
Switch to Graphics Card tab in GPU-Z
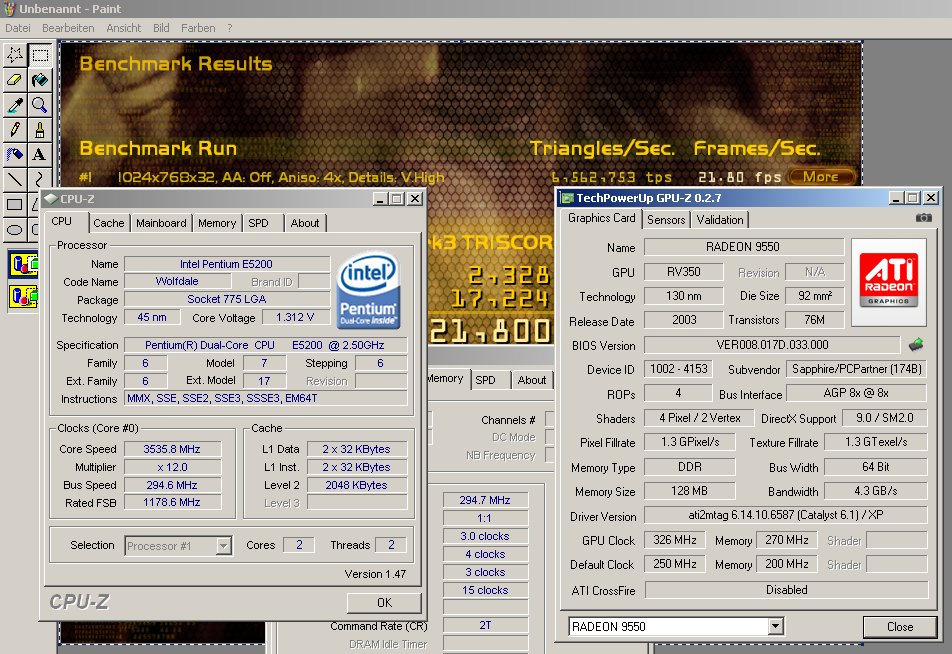click(602, 218)
